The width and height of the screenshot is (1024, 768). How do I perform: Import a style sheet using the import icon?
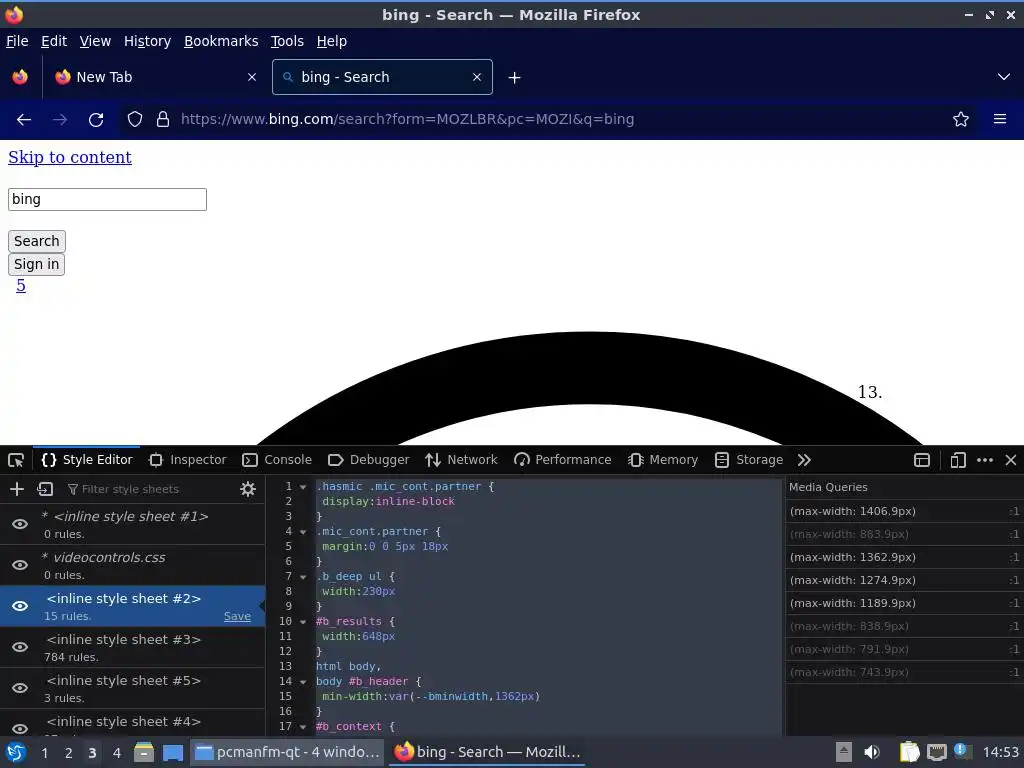click(x=45, y=489)
